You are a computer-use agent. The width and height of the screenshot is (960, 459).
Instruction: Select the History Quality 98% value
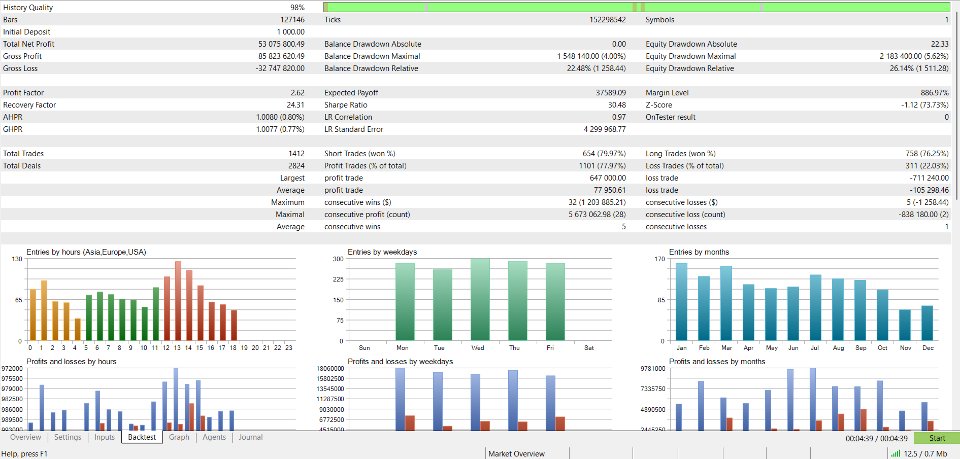(297, 7)
